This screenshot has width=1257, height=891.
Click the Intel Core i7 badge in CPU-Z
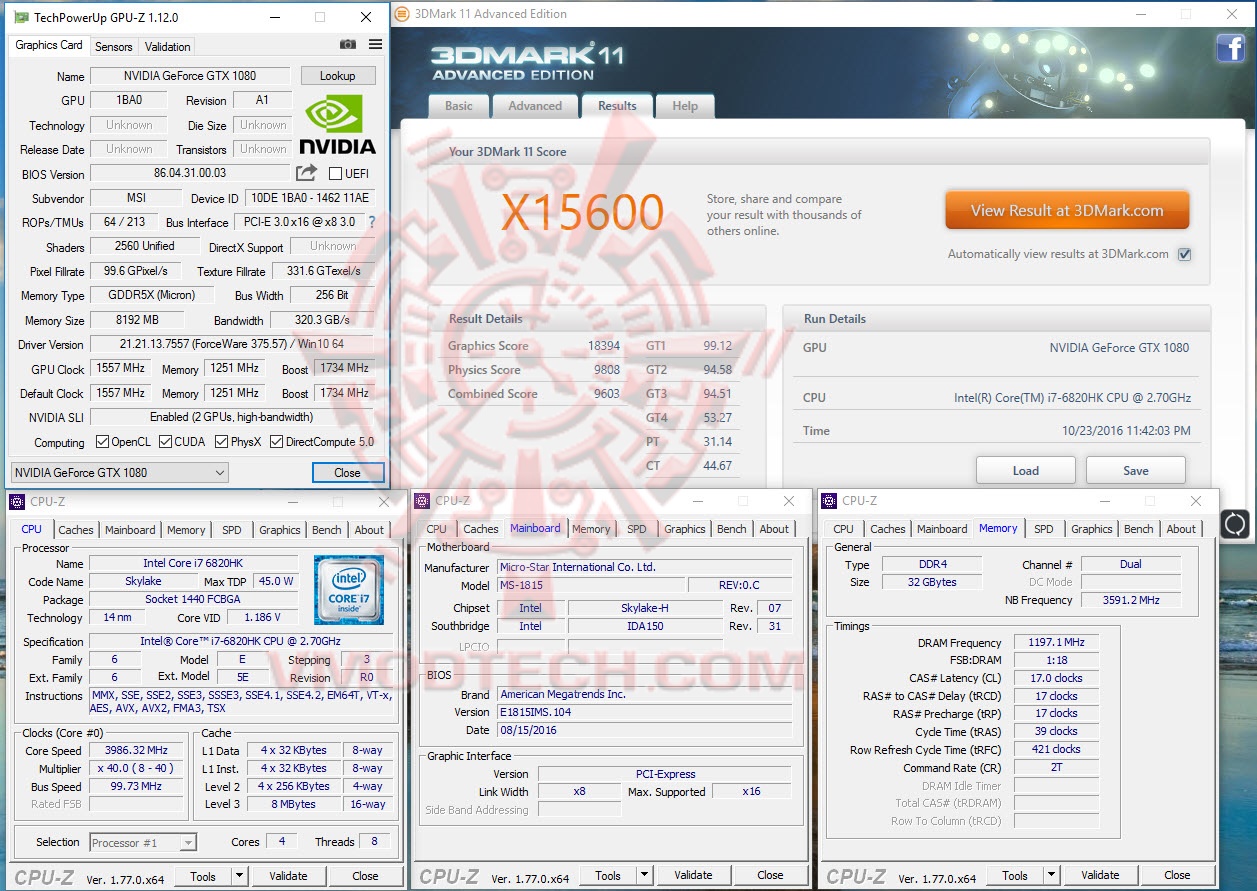349,590
